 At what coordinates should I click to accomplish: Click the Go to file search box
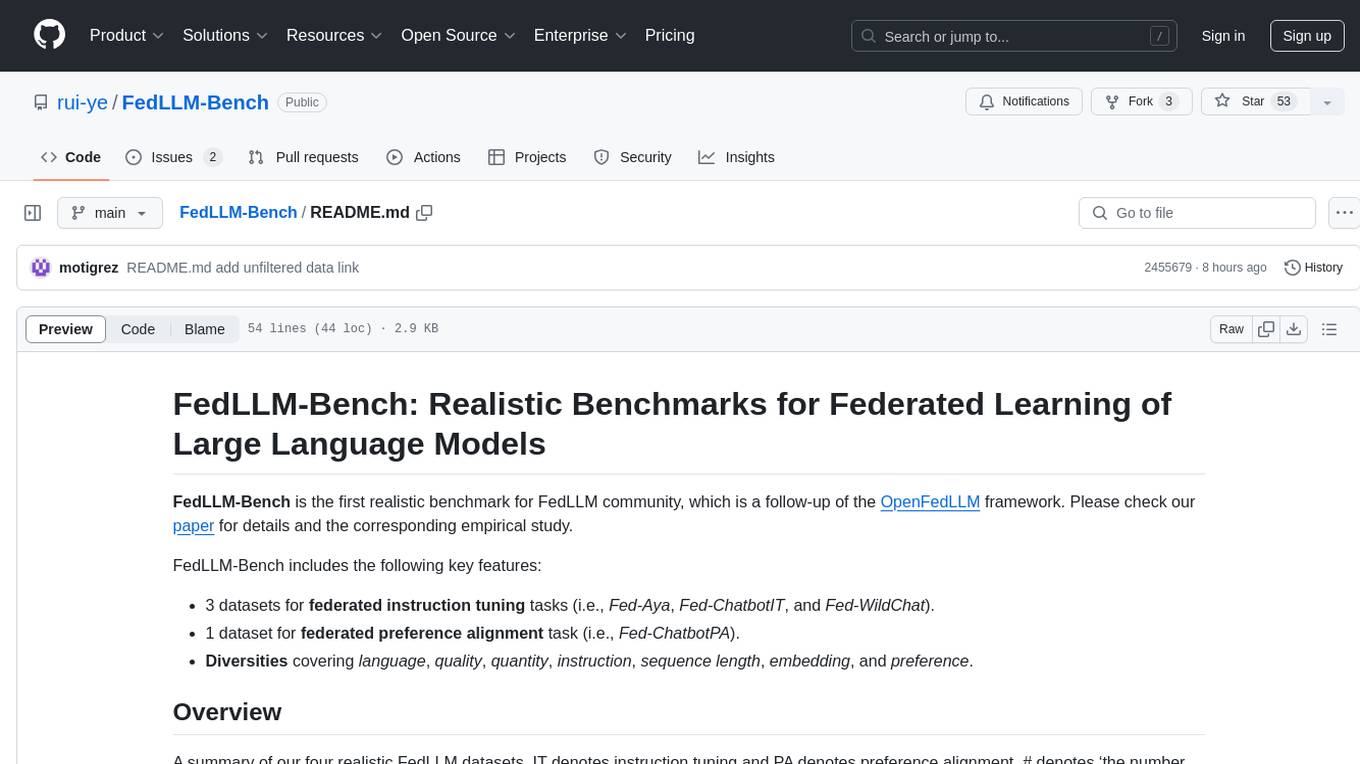(1197, 213)
